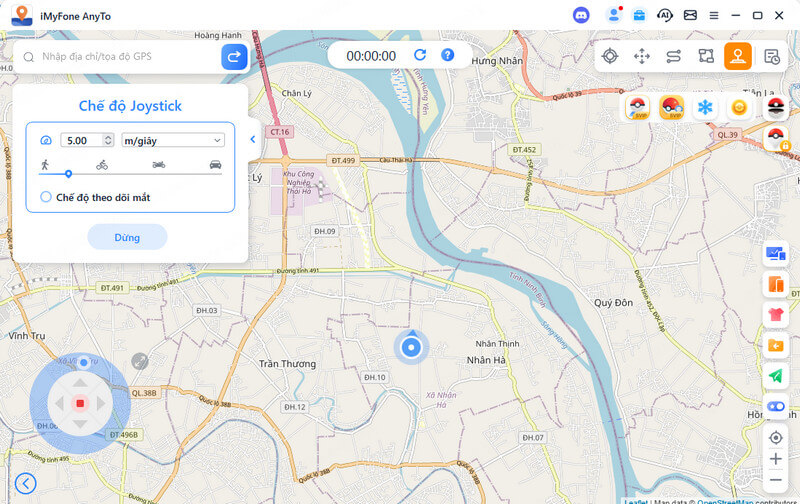Viewport: 800px width, 504px height.
Task: Collapse the Joystick panel with side arrow
Action: coord(253,139)
